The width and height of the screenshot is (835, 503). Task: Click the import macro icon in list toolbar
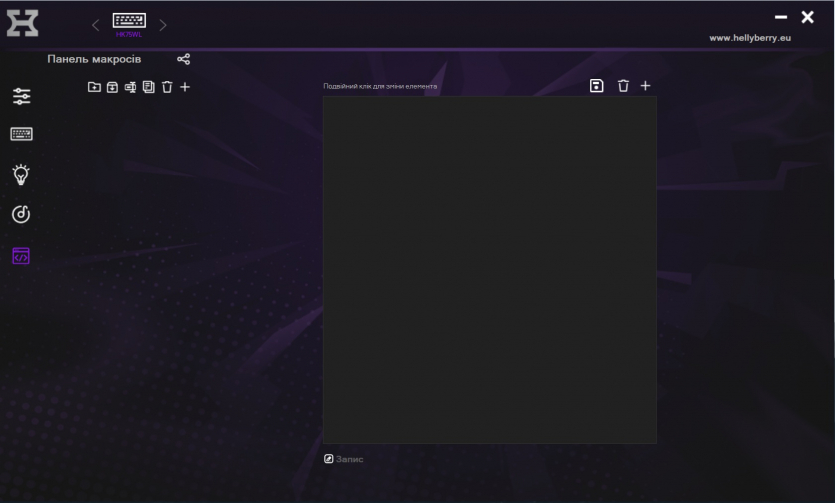112,87
